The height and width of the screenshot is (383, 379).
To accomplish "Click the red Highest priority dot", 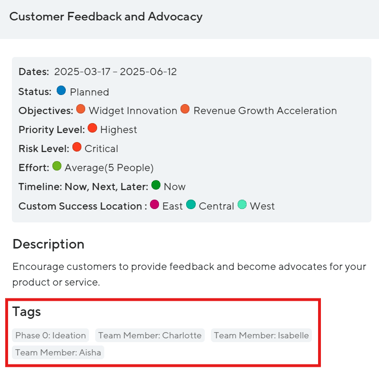I will (92, 128).
